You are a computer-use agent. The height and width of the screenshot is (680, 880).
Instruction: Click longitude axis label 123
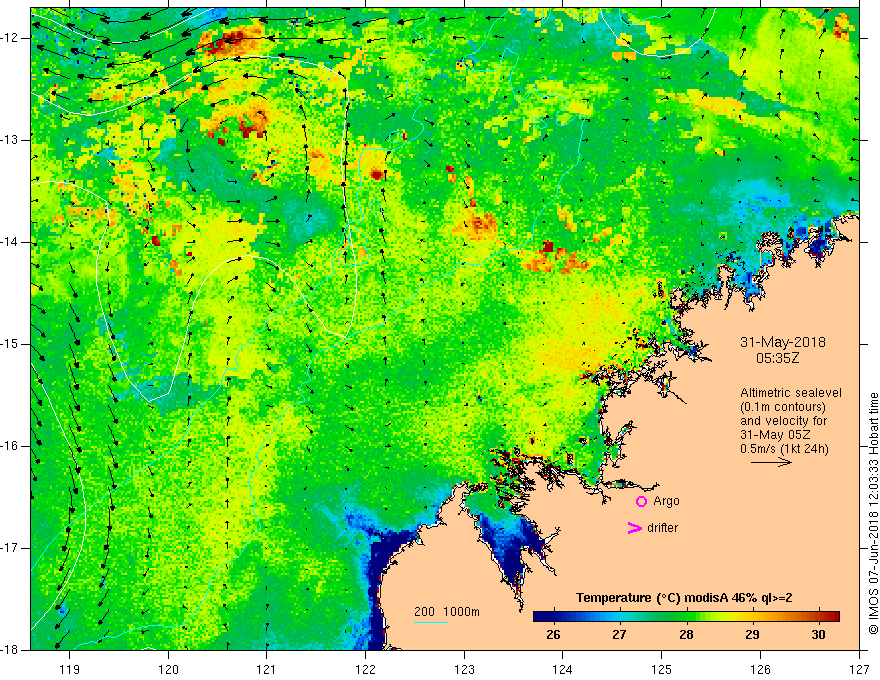(464, 669)
